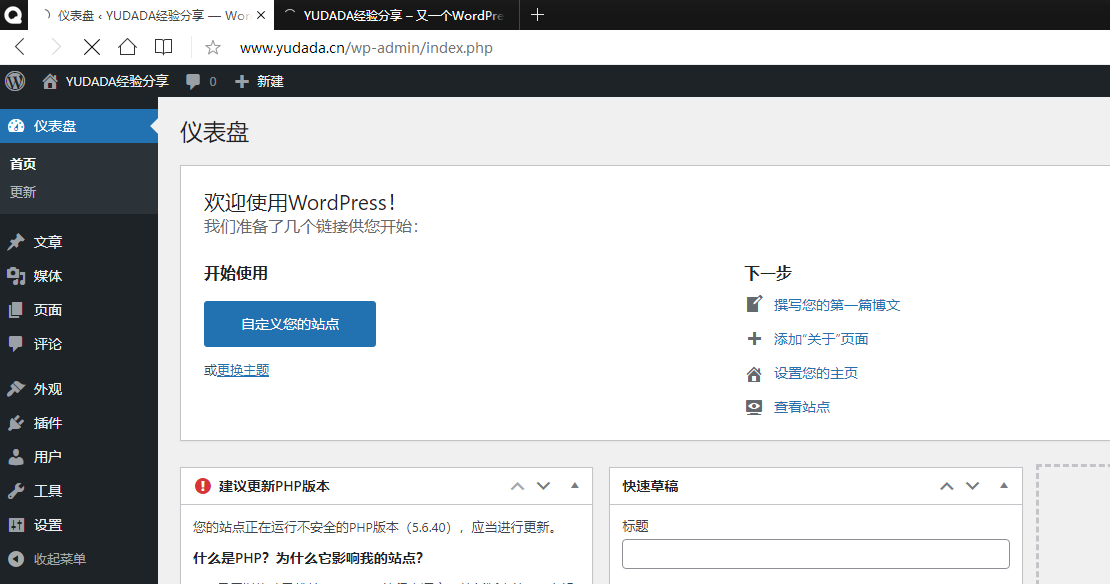Visit site via YUDADA经验分享 admin bar link
Screen dimensions: 1110x584
click(105, 81)
